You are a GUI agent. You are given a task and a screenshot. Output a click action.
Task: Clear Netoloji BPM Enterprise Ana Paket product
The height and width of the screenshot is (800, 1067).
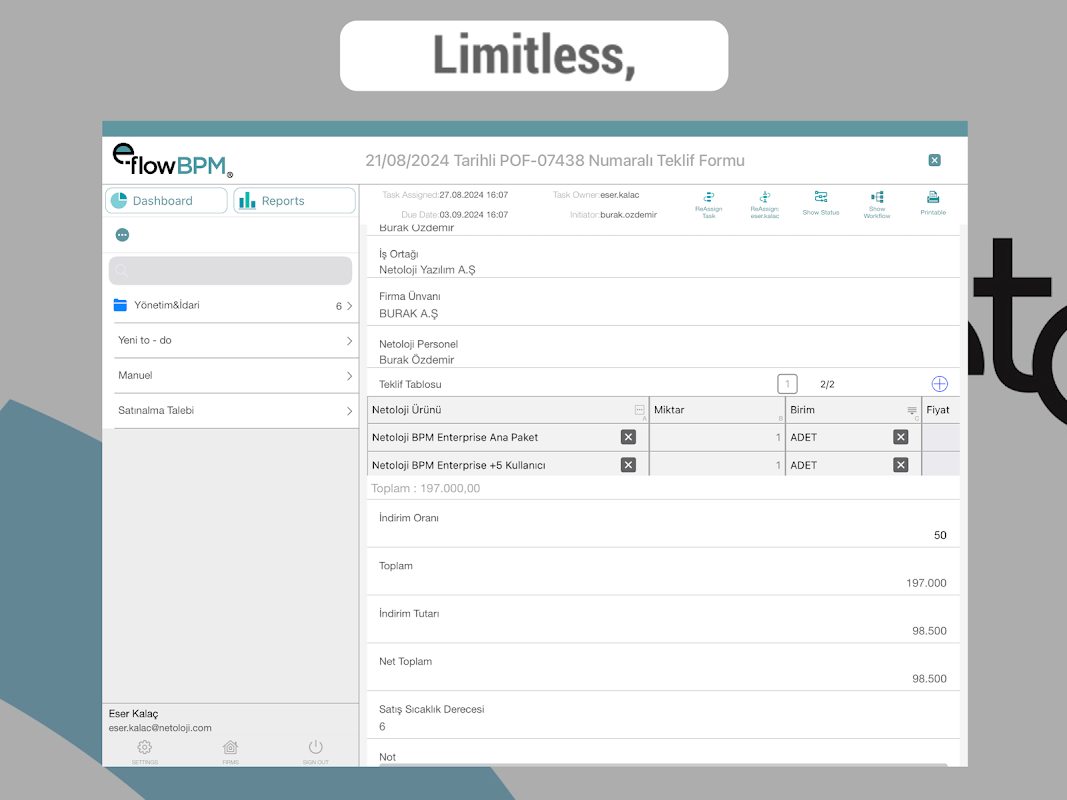(628, 437)
